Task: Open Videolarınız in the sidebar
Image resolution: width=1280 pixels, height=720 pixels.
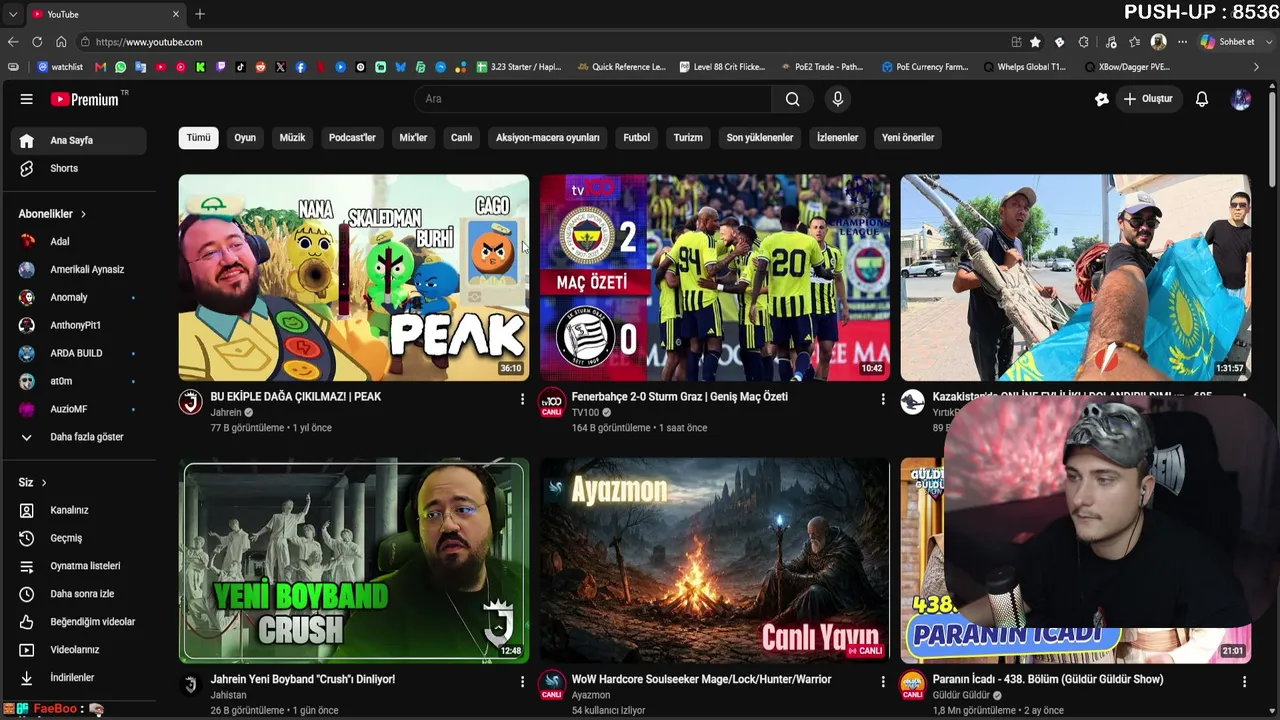Action: [79, 650]
